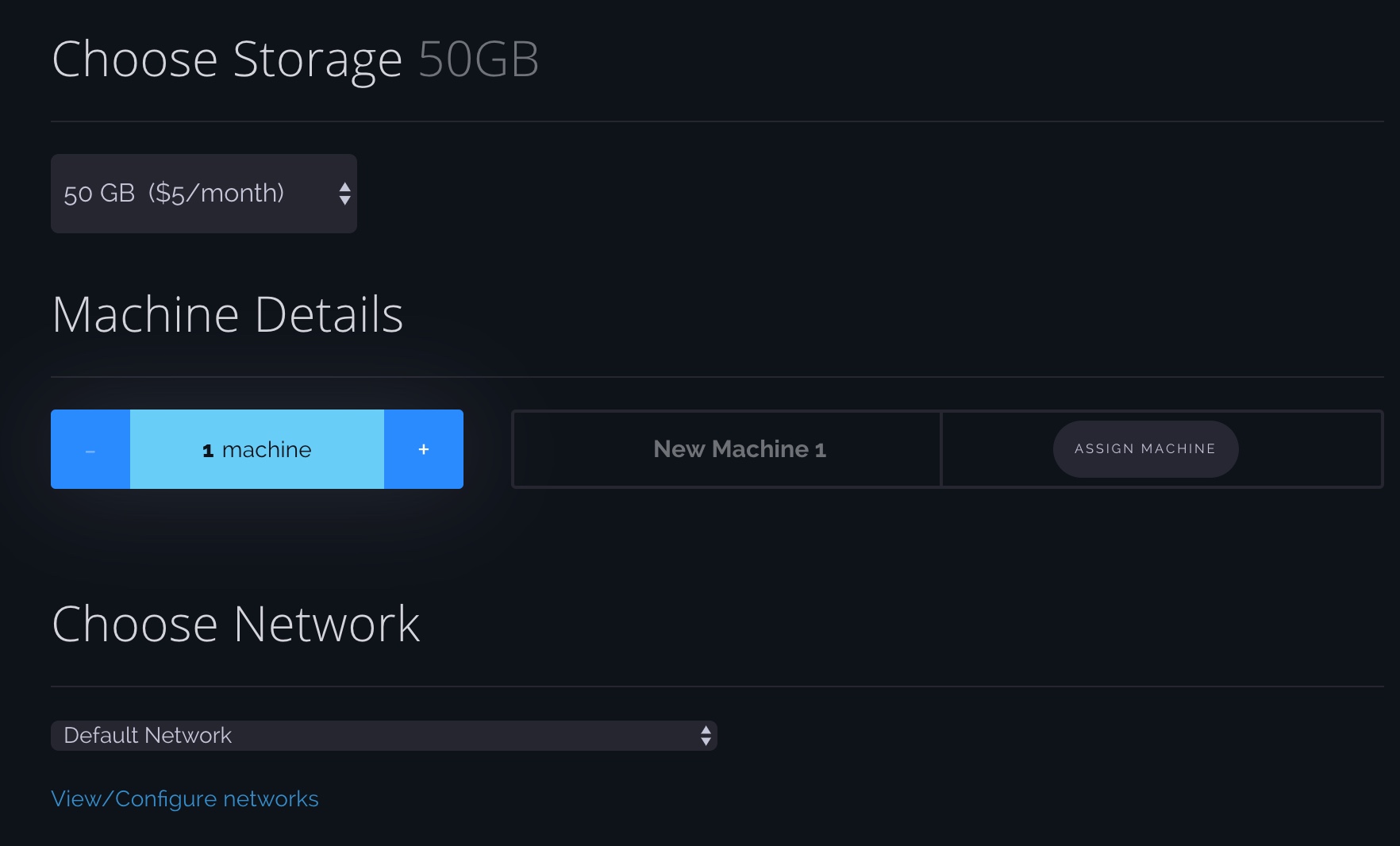Open View/Configure networks
Image resolution: width=1400 pixels, height=846 pixels.
(184, 798)
